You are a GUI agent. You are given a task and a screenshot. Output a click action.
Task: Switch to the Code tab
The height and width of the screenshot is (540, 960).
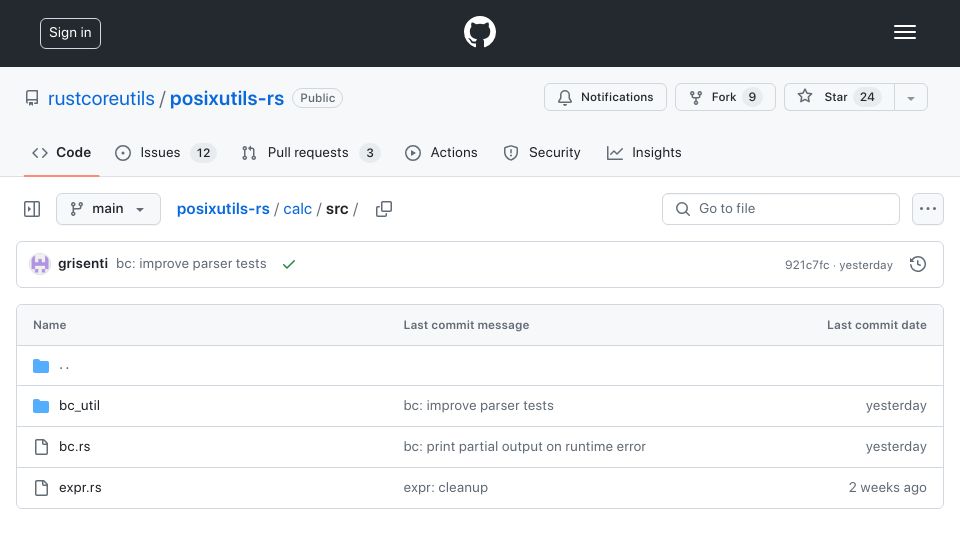pyautogui.click(x=61, y=152)
